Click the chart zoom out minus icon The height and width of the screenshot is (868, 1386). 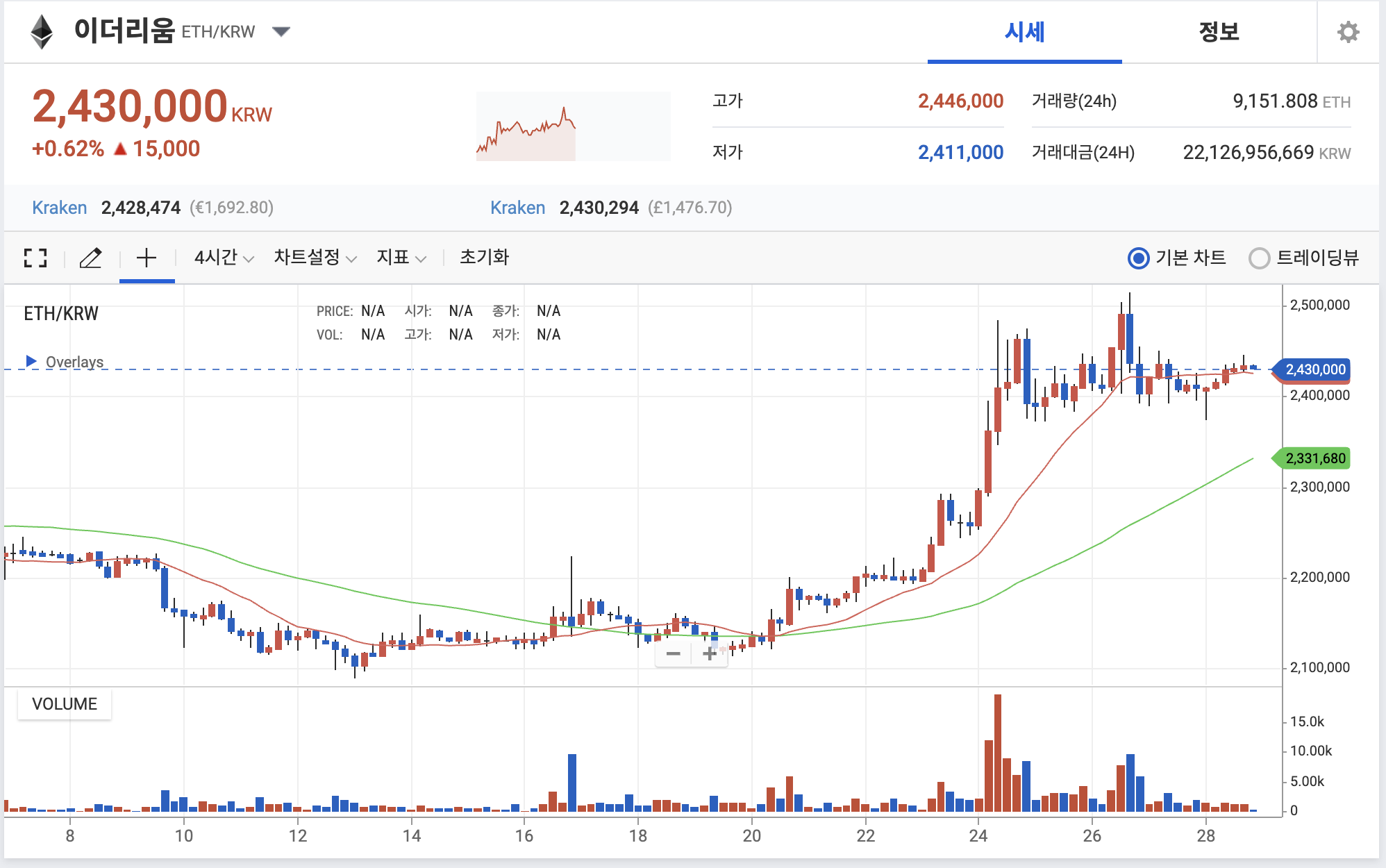click(x=673, y=653)
